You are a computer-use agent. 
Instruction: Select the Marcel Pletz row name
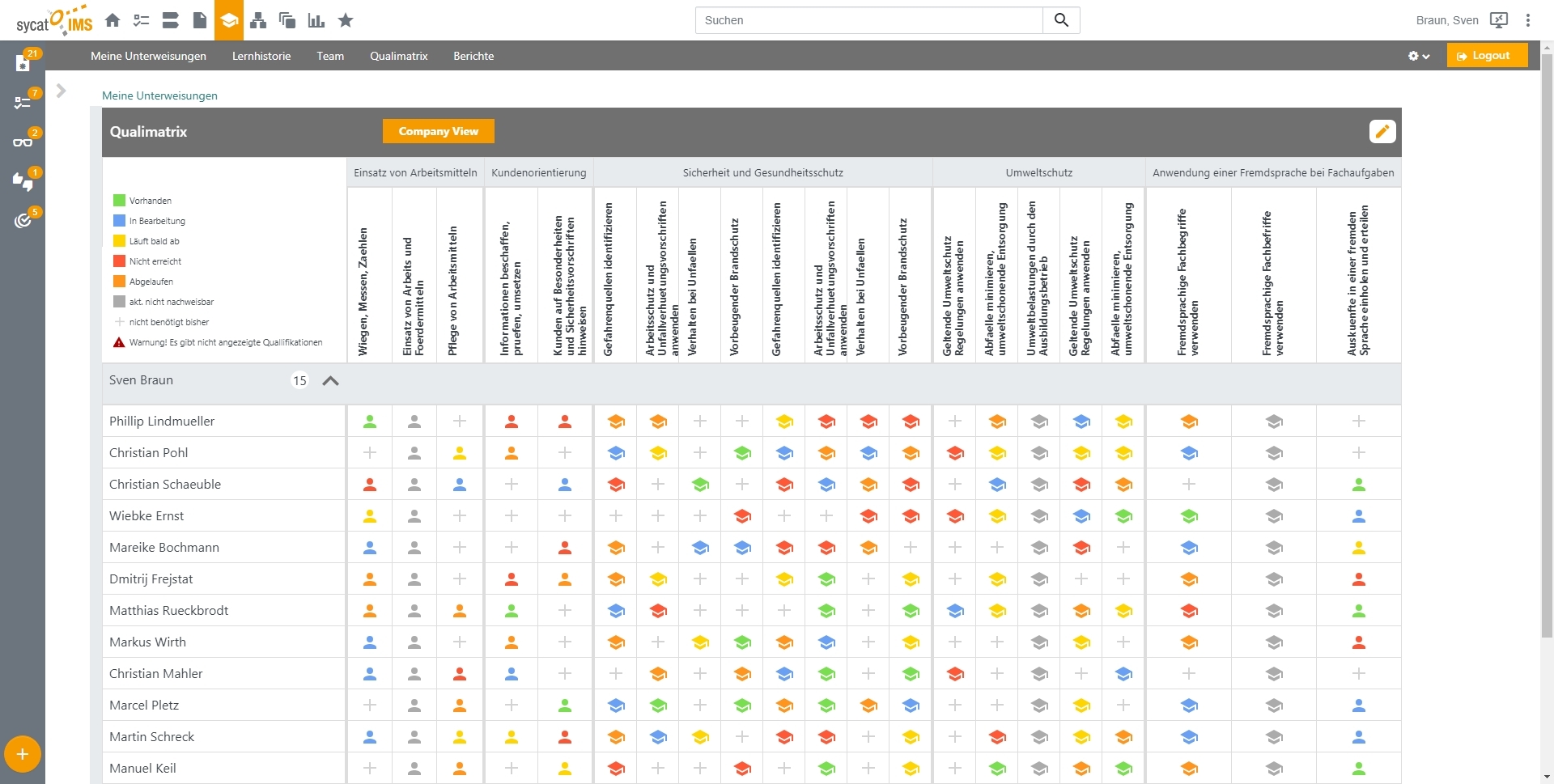click(144, 706)
